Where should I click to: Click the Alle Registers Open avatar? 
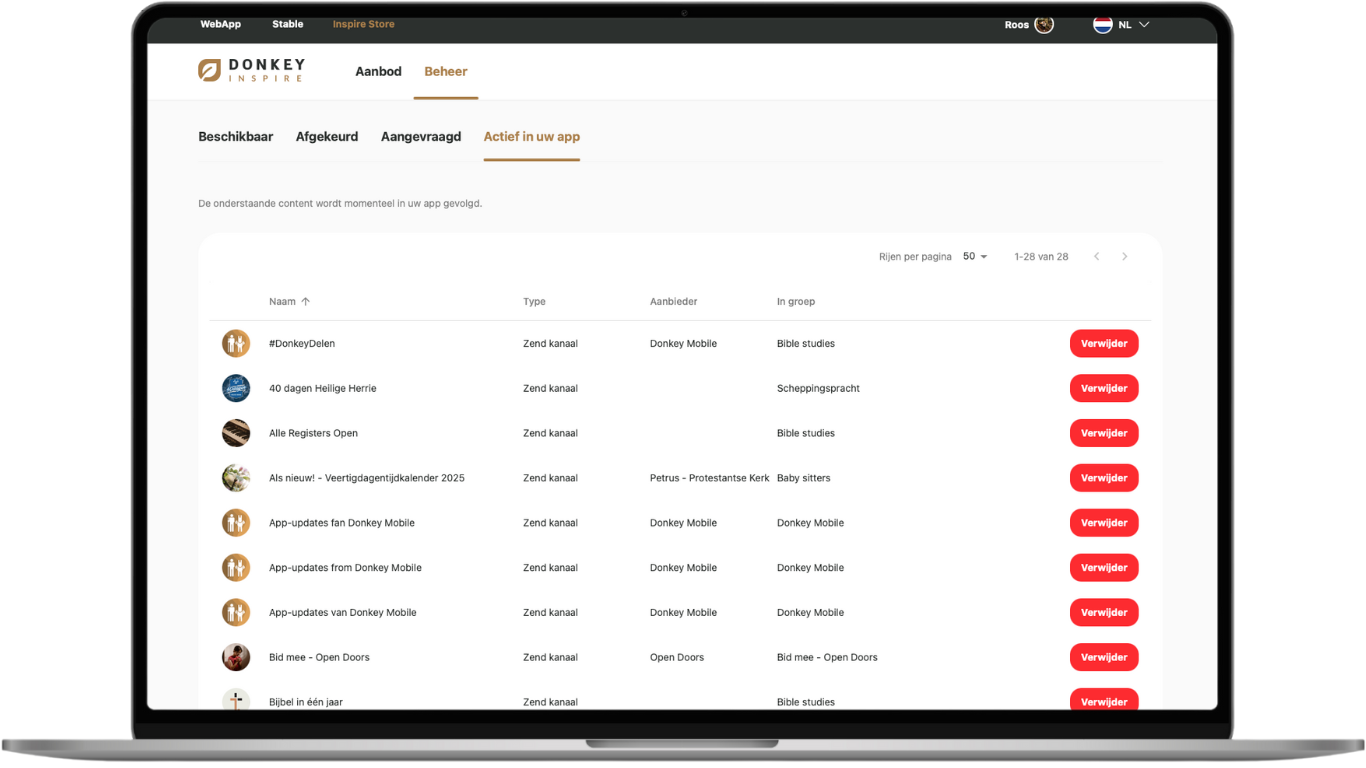236,433
